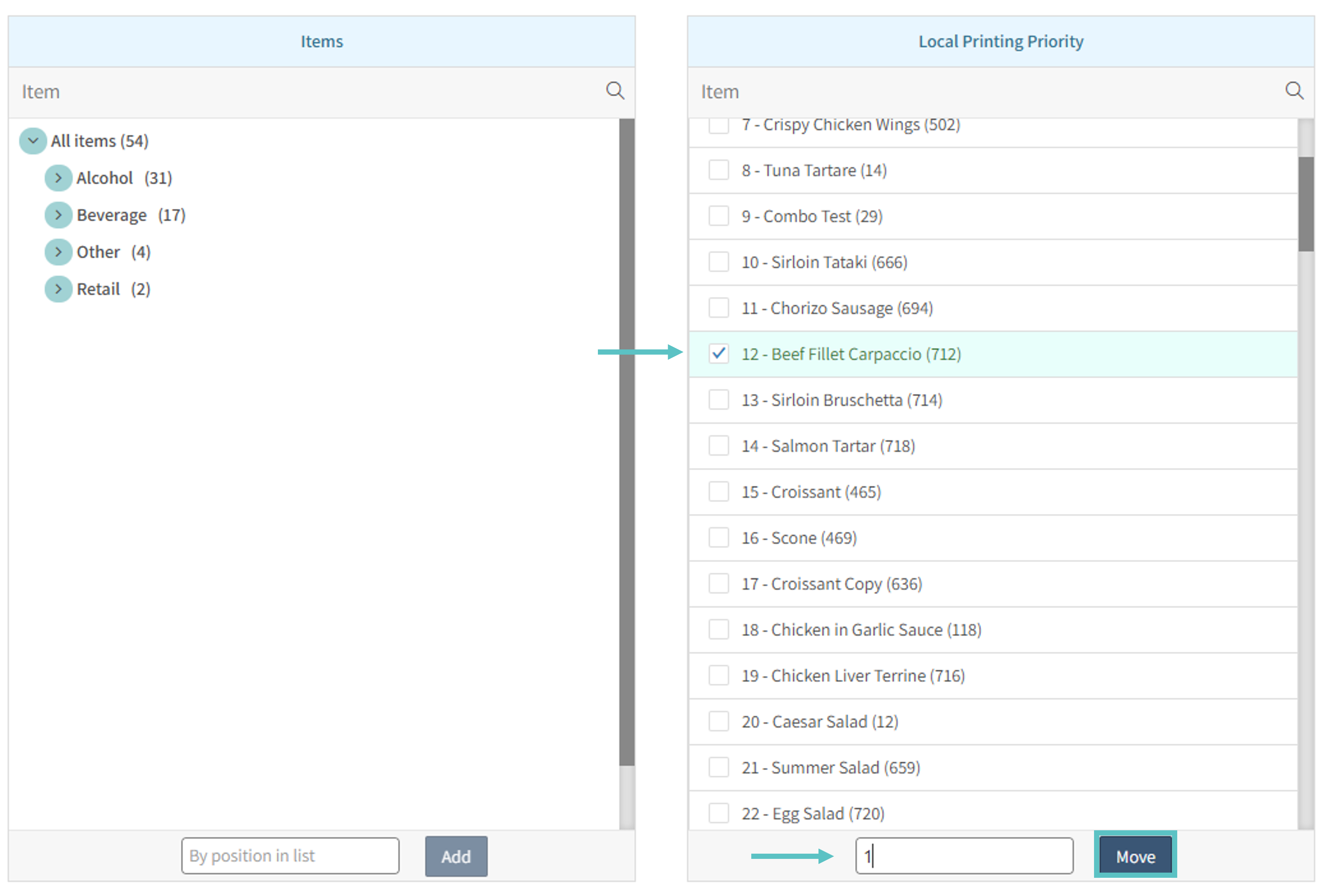
Task: Click the '12 - Beef Fillet Carpaccio (712)' row text
Action: pos(851,354)
